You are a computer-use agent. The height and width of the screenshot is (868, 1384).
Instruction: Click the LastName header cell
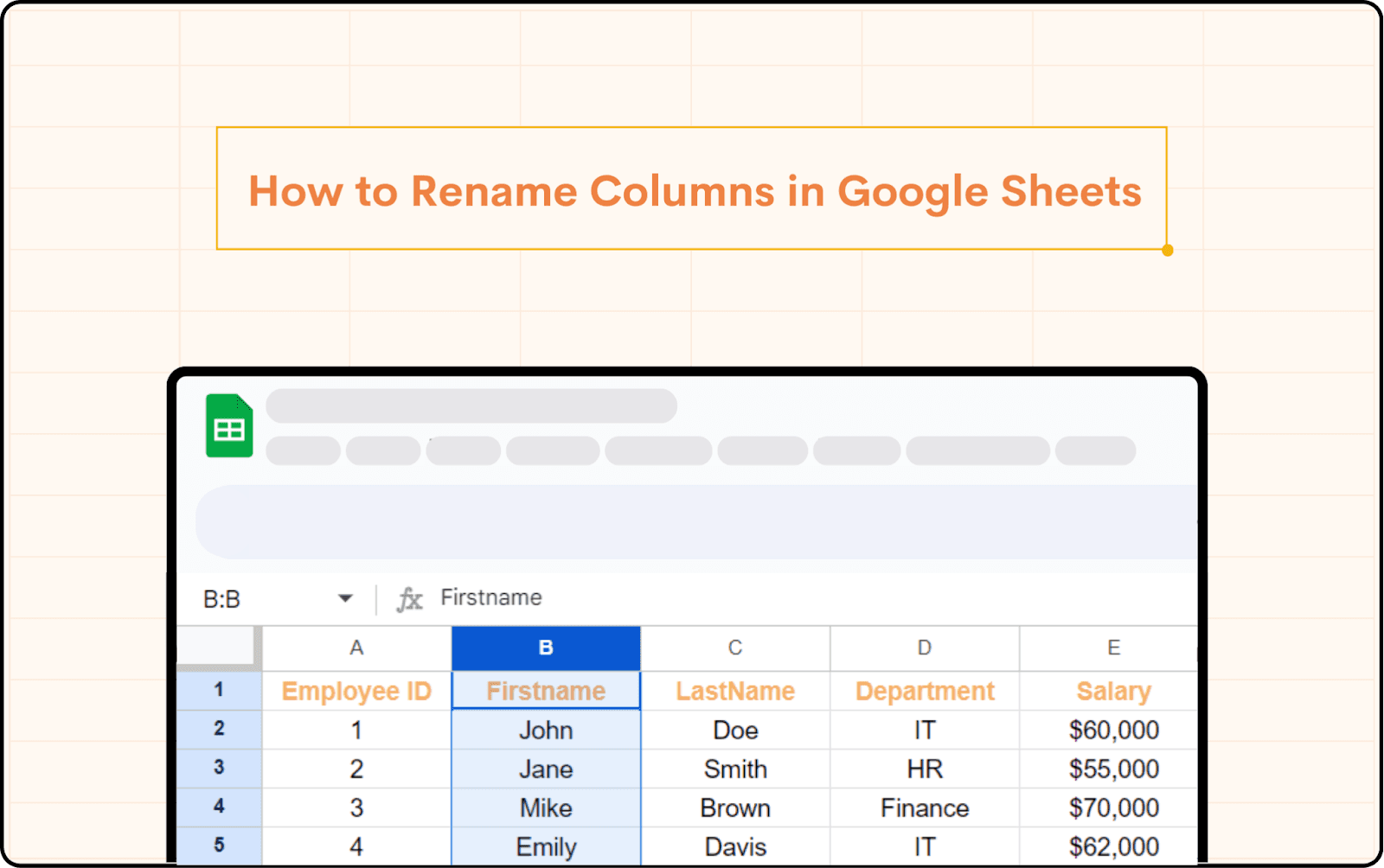(x=735, y=691)
